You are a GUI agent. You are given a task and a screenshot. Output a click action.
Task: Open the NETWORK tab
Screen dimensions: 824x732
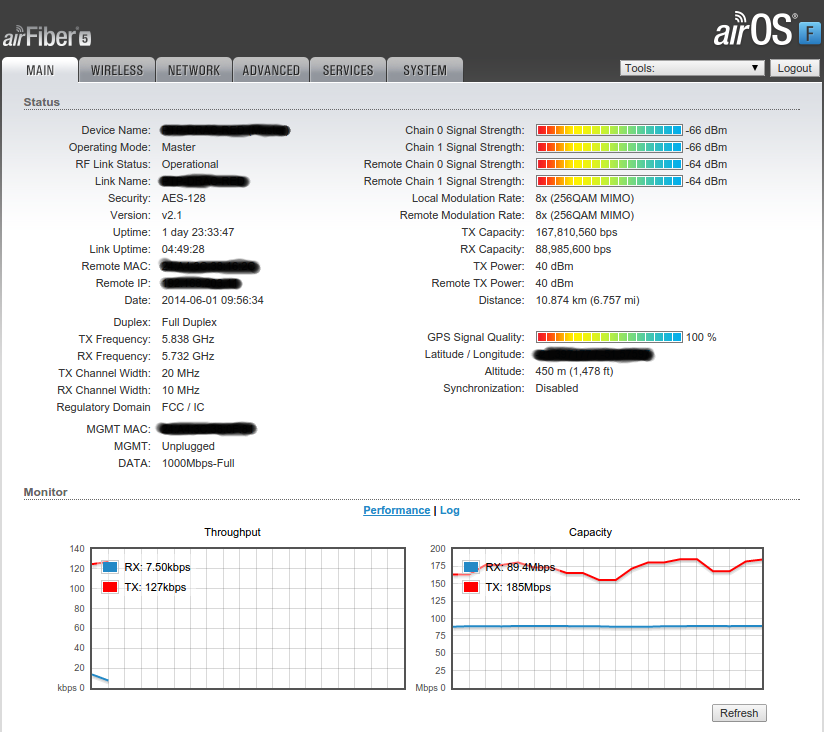(194, 70)
